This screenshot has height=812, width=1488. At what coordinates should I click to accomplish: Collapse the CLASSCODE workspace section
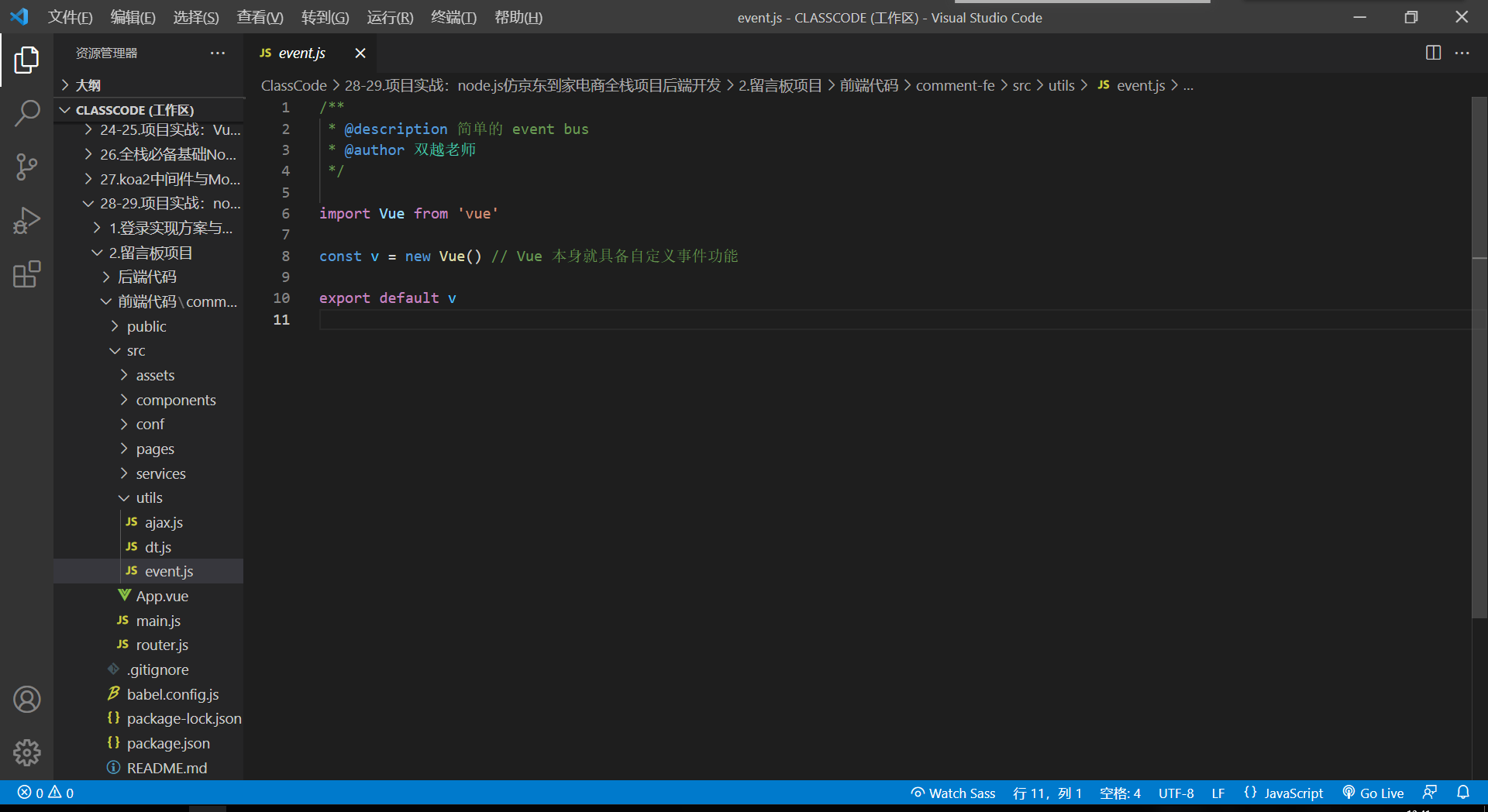149,110
